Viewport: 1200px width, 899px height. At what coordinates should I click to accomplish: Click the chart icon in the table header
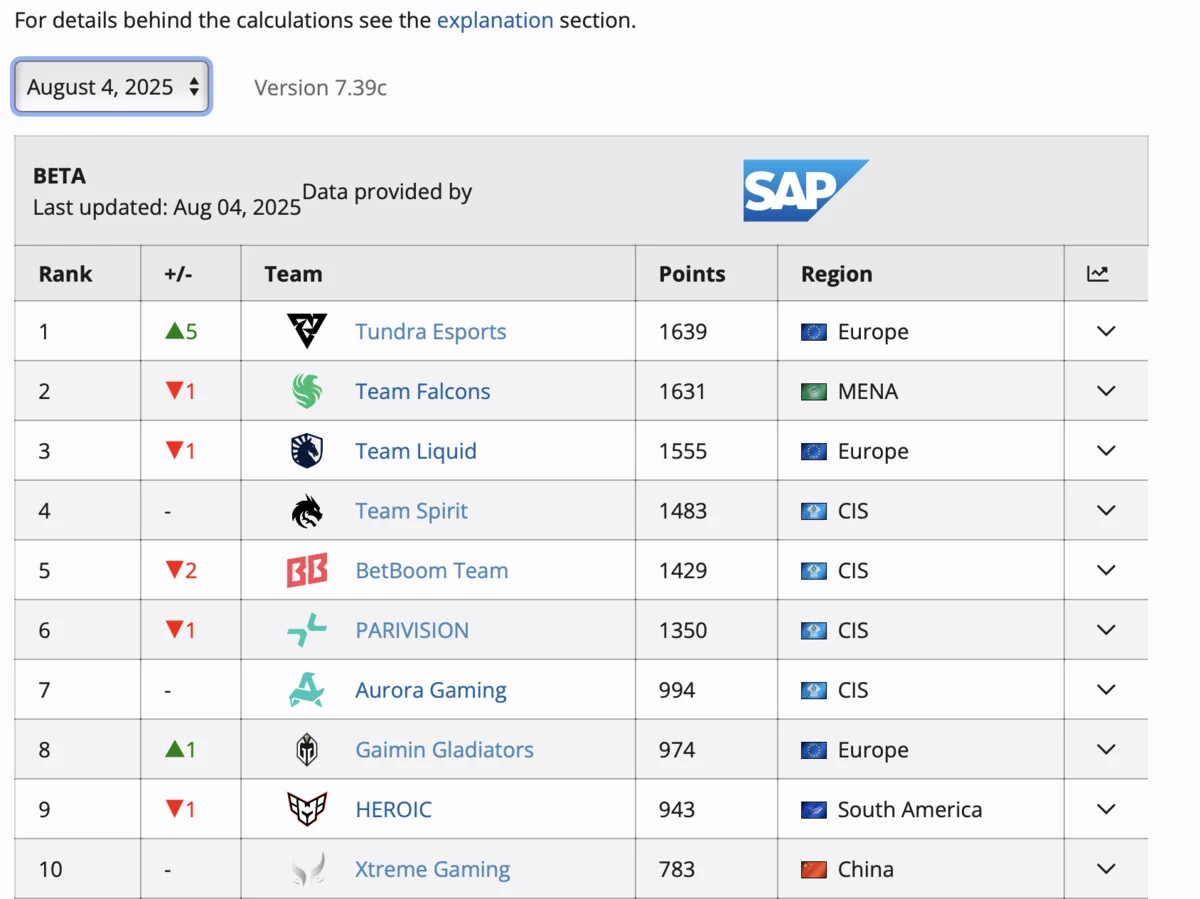(x=1098, y=272)
